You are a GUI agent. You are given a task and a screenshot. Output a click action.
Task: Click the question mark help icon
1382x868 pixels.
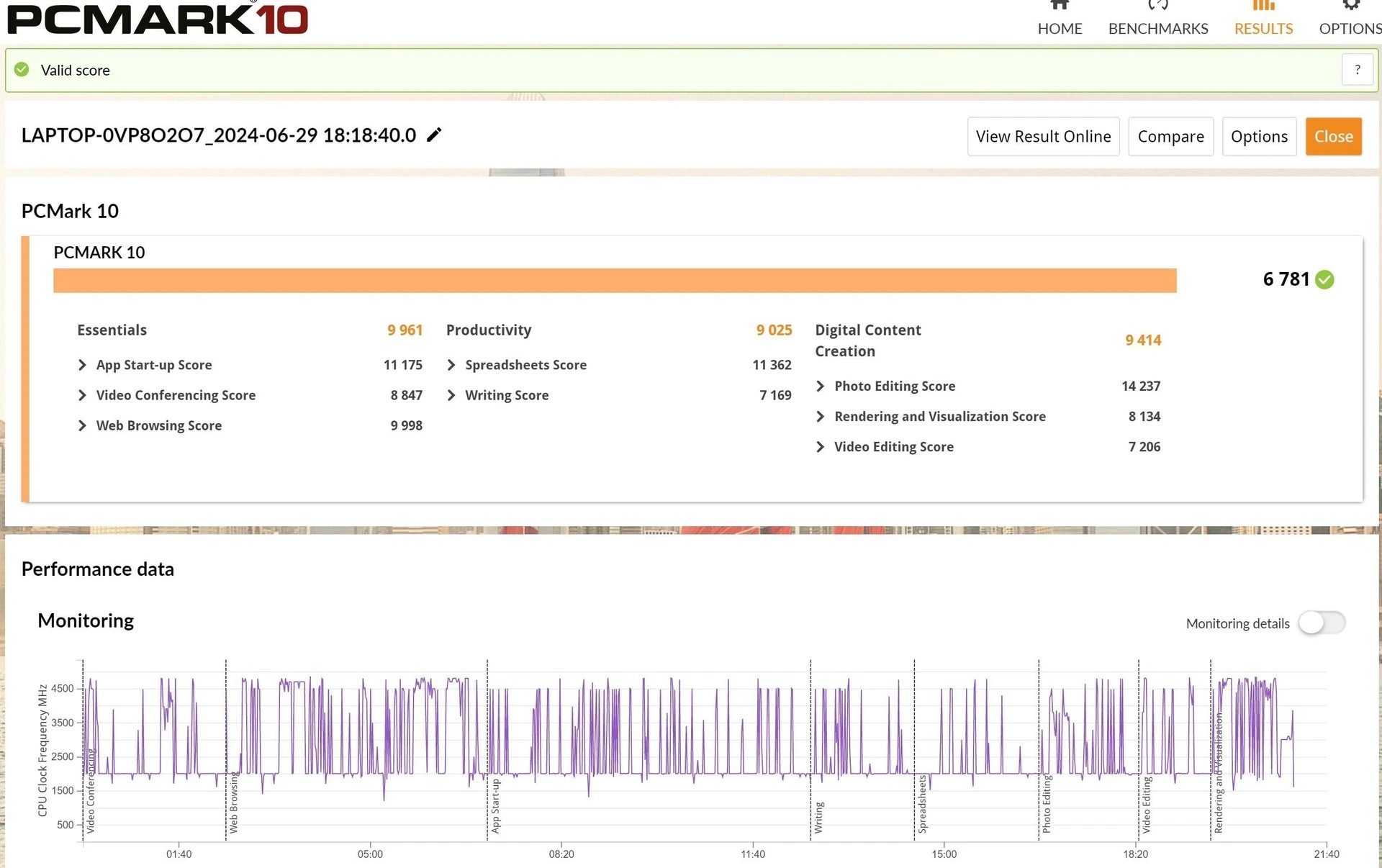(1357, 70)
